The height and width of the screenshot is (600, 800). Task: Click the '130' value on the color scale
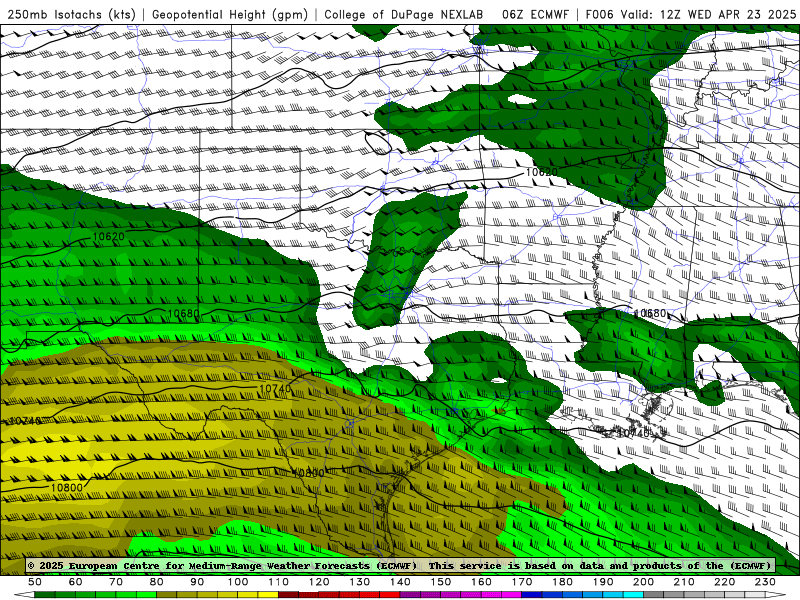360,582
